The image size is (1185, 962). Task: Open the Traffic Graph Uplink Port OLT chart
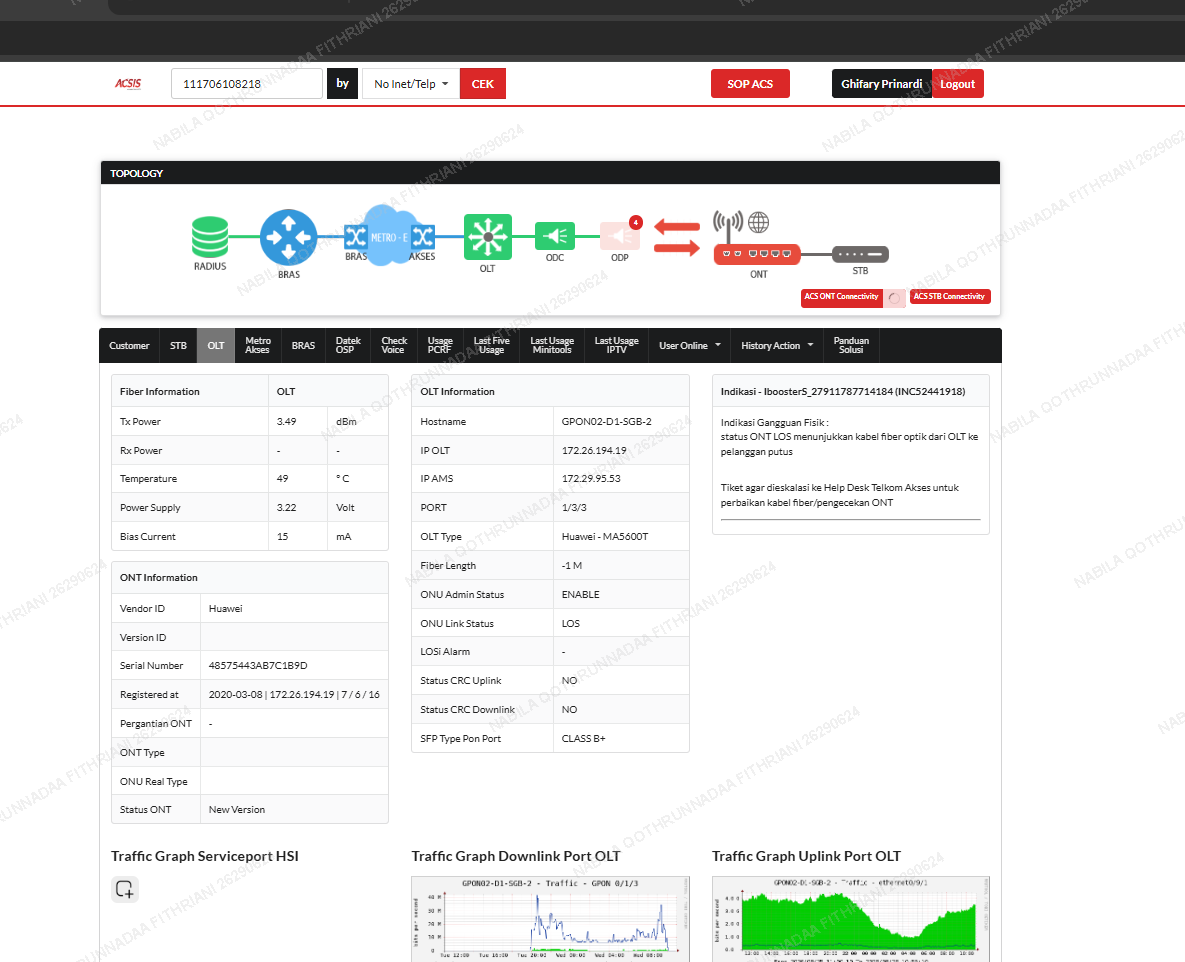coord(851,919)
